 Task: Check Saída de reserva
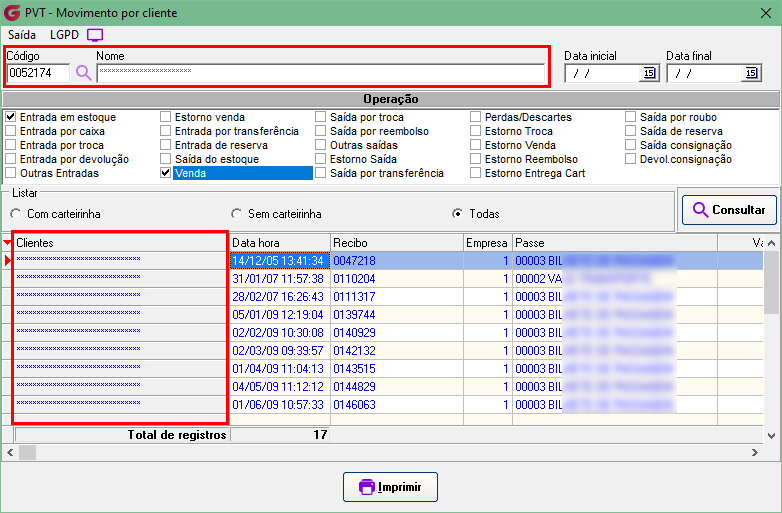pos(631,131)
